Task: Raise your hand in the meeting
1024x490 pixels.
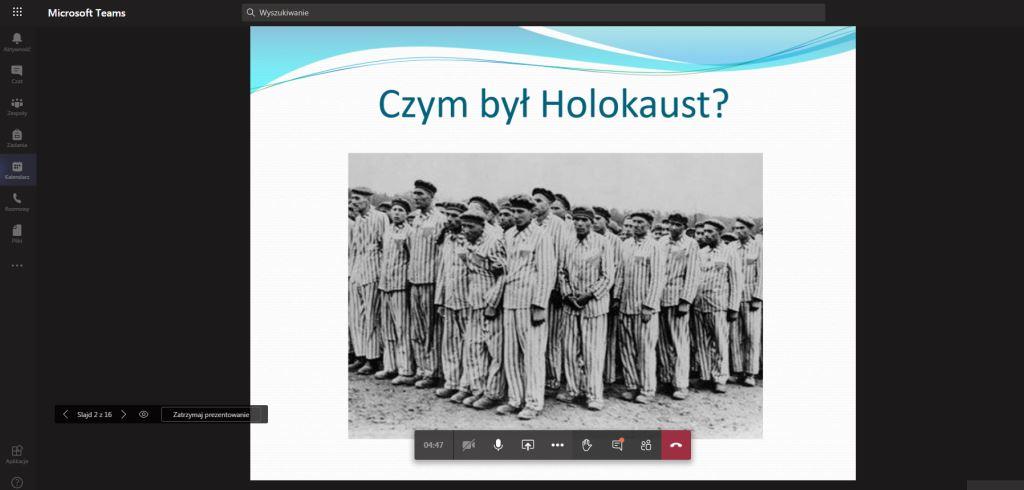Action: pyautogui.click(x=587, y=445)
